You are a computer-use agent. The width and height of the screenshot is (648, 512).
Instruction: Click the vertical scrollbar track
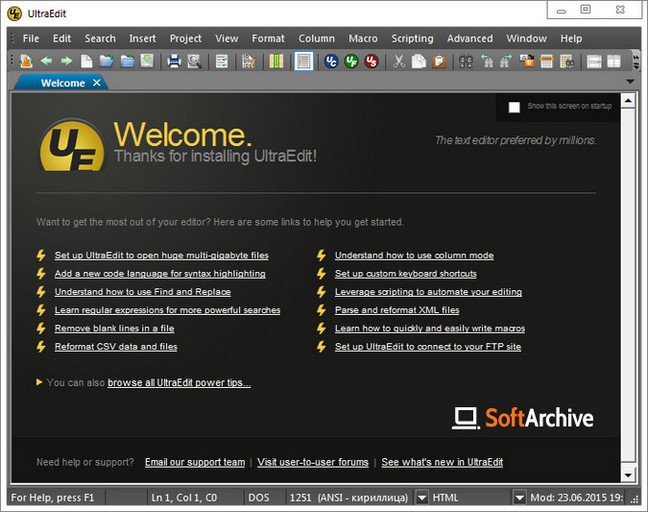(x=628, y=285)
